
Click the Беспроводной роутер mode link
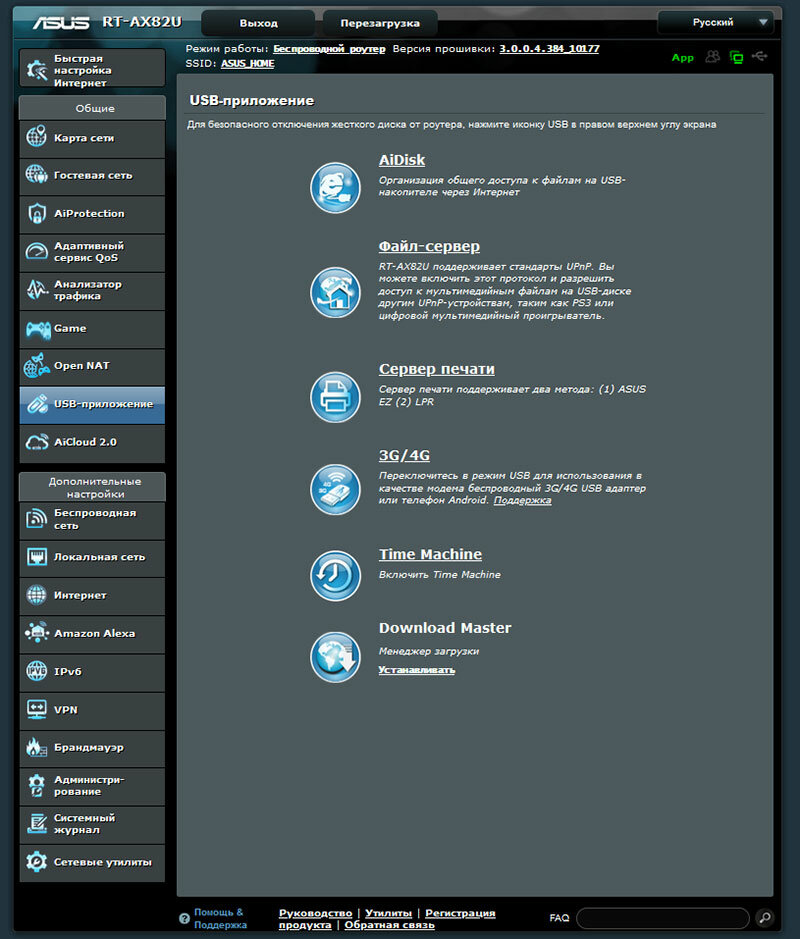(329, 49)
